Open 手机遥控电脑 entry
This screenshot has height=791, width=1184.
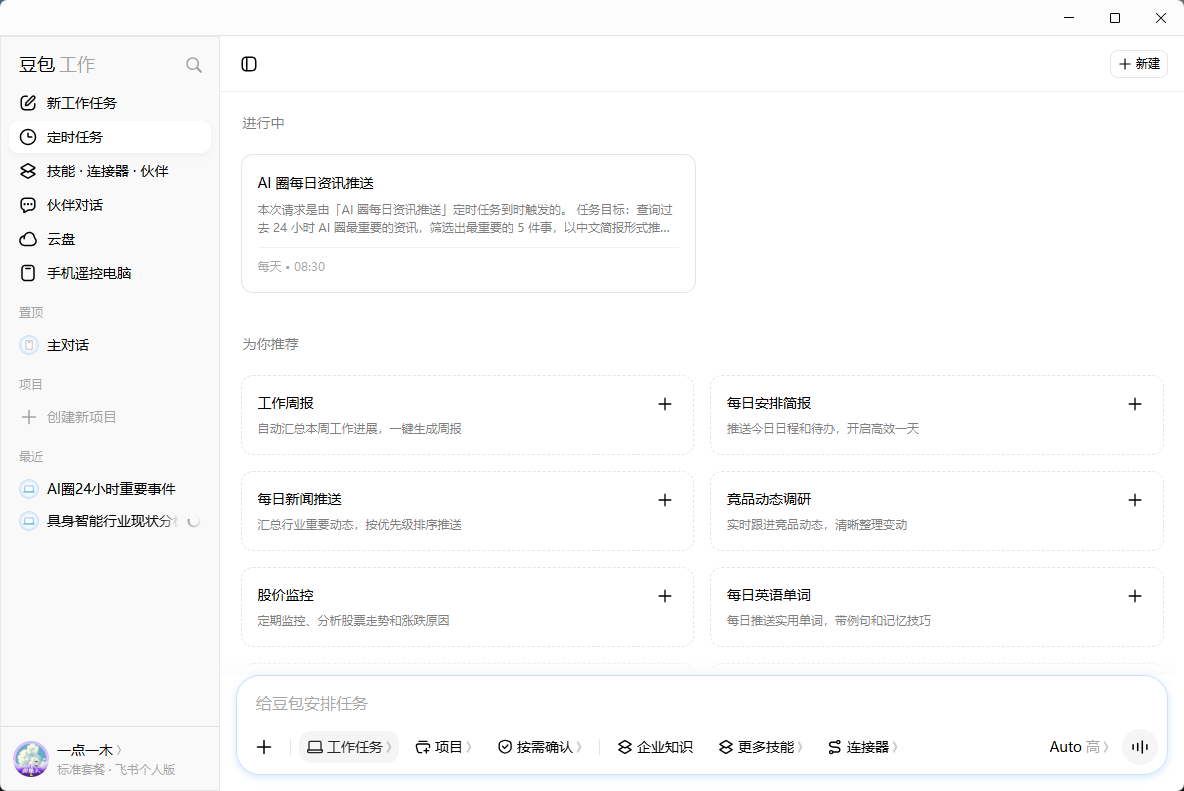[109, 273]
